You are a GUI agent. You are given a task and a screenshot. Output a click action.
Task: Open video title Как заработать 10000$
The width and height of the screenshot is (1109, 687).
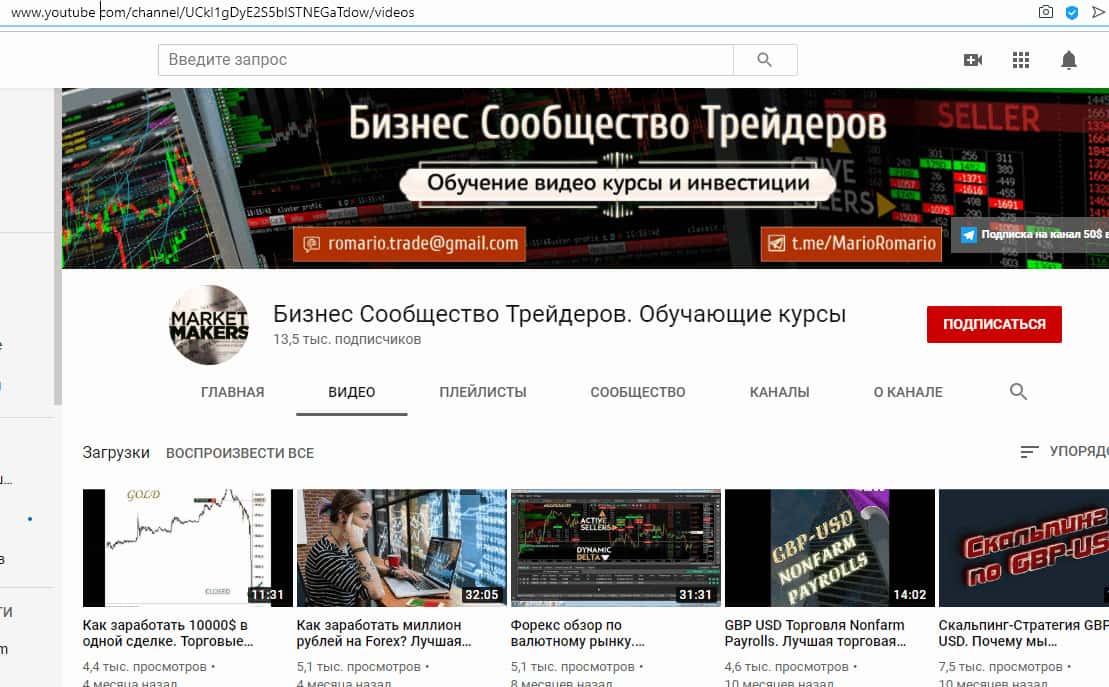(168, 633)
